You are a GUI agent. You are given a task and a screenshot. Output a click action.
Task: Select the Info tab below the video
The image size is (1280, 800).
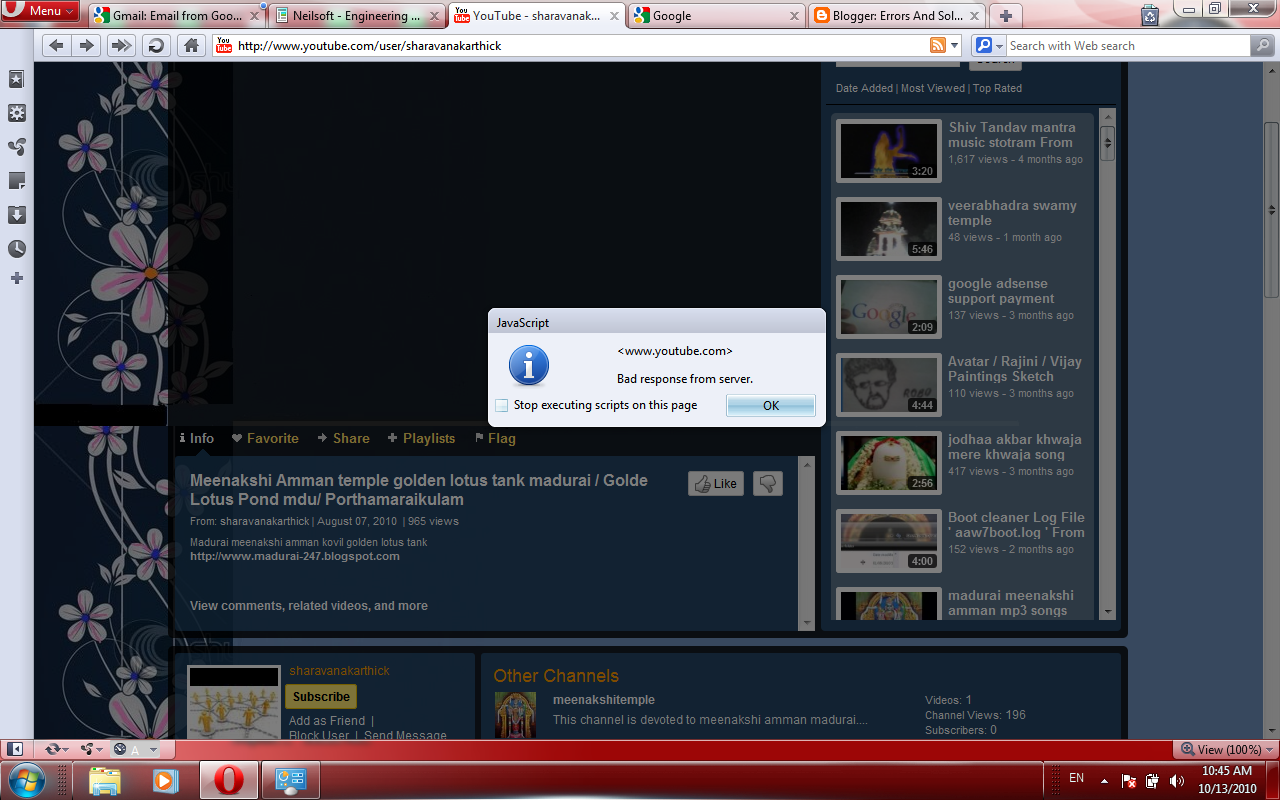[x=196, y=438]
